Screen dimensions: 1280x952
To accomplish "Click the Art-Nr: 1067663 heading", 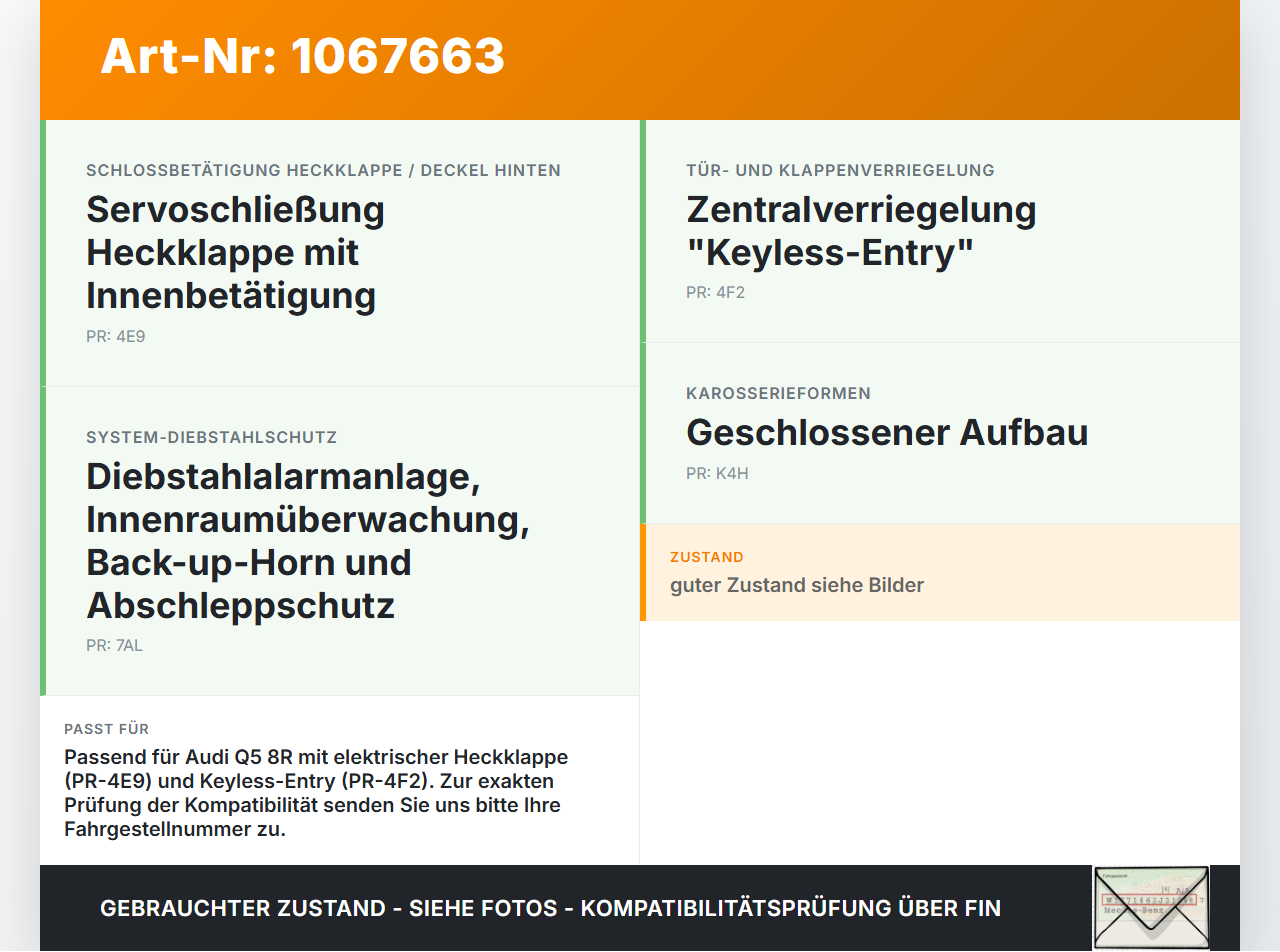I will click(302, 56).
